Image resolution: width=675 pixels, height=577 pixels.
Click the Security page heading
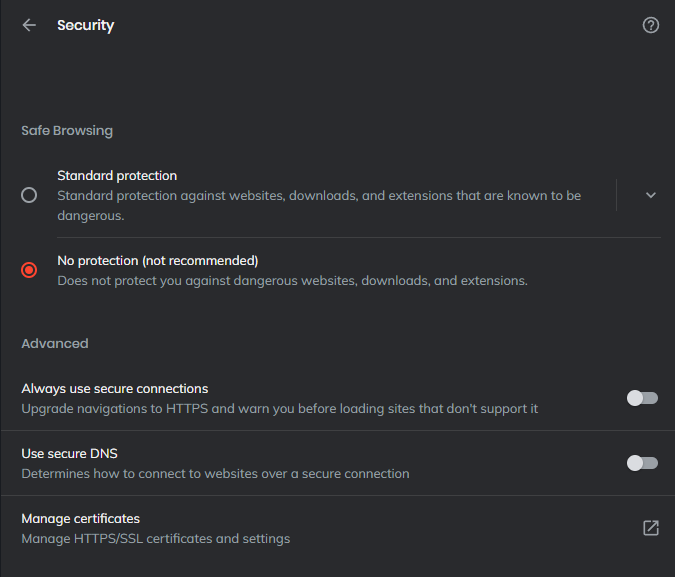click(x=86, y=25)
